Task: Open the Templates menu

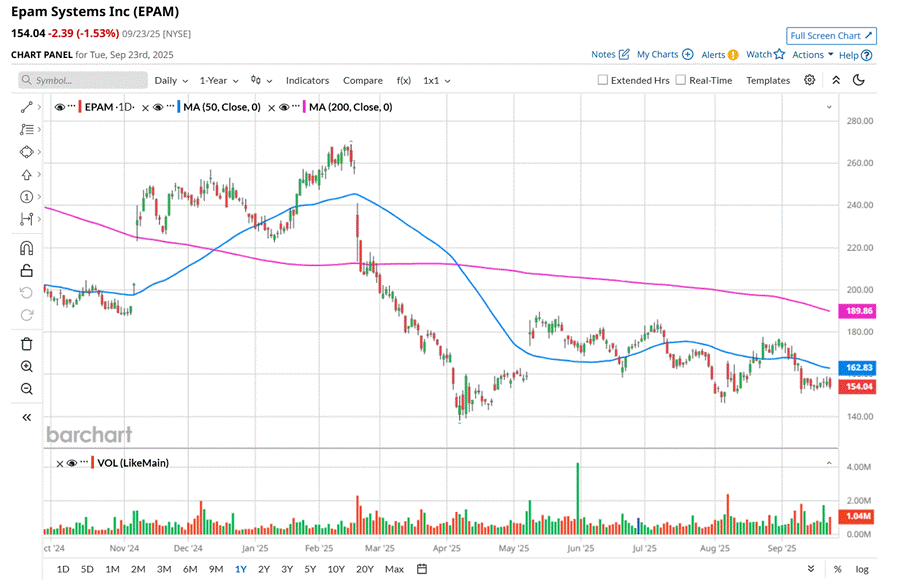Action: pos(768,81)
